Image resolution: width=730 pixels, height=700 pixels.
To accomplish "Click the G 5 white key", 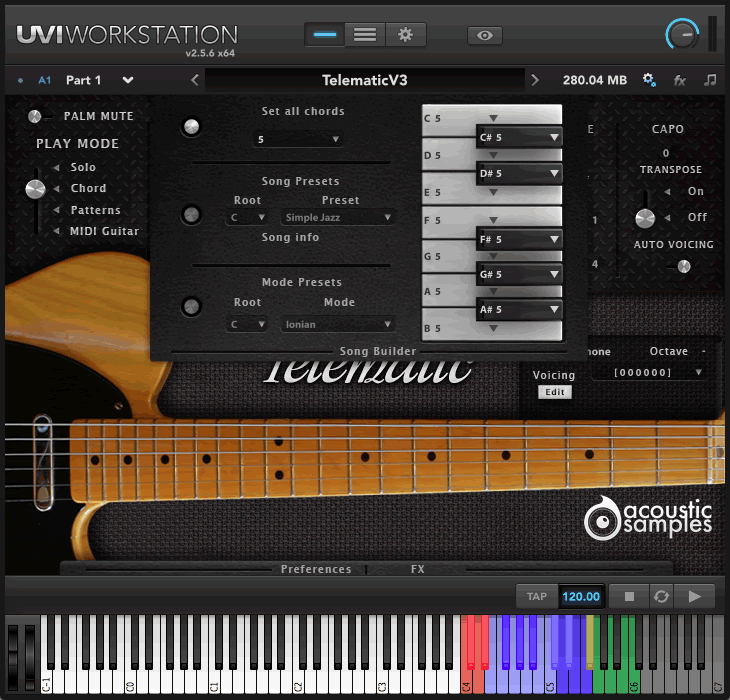I will pyautogui.click(x=448, y=256).
